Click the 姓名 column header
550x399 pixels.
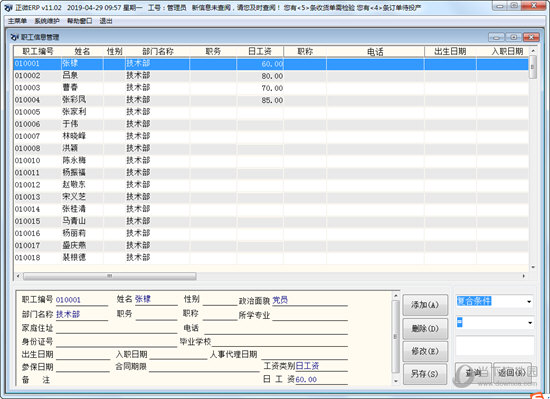(x=82, y=52)
